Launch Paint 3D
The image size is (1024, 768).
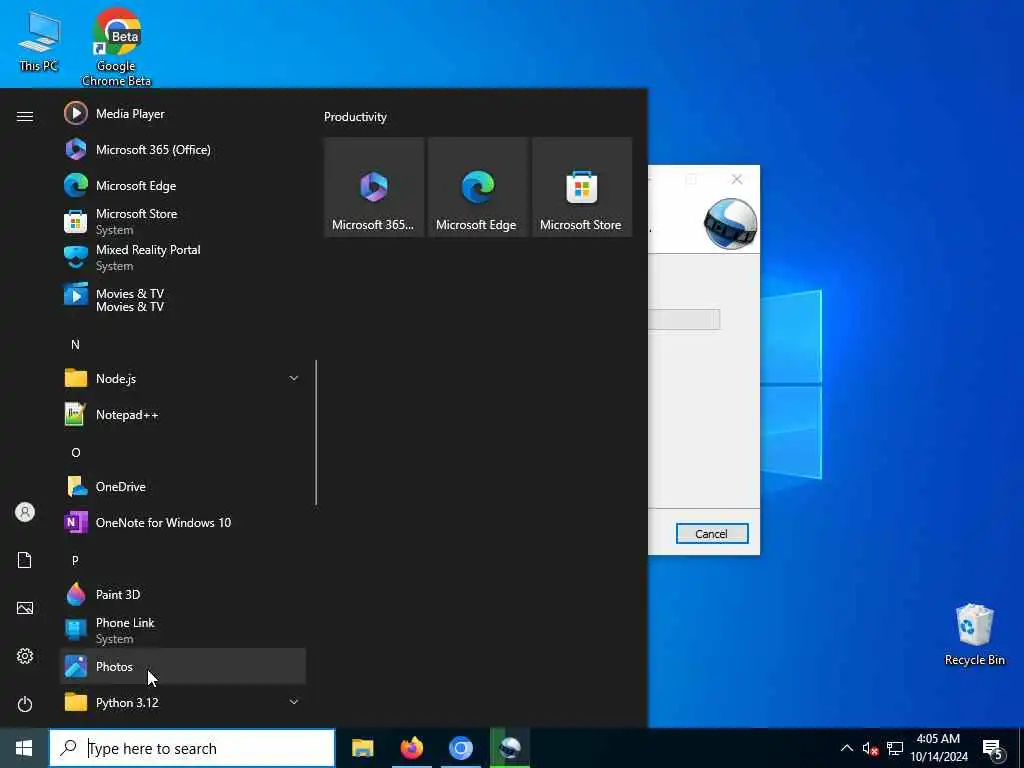click(182, 594)
